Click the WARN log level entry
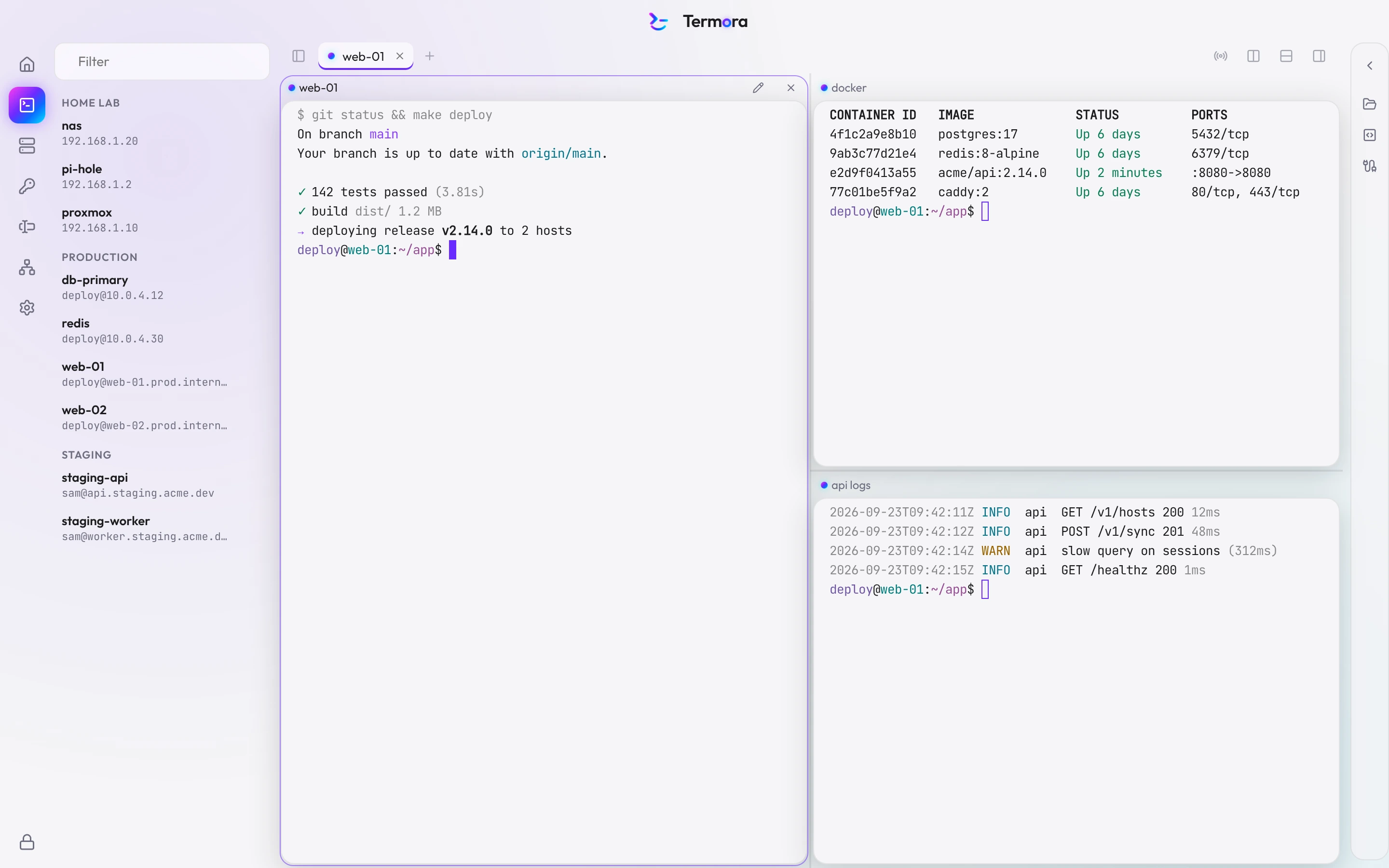The width and height of the screenshot is (1389, 868). [x=995, y=551]
